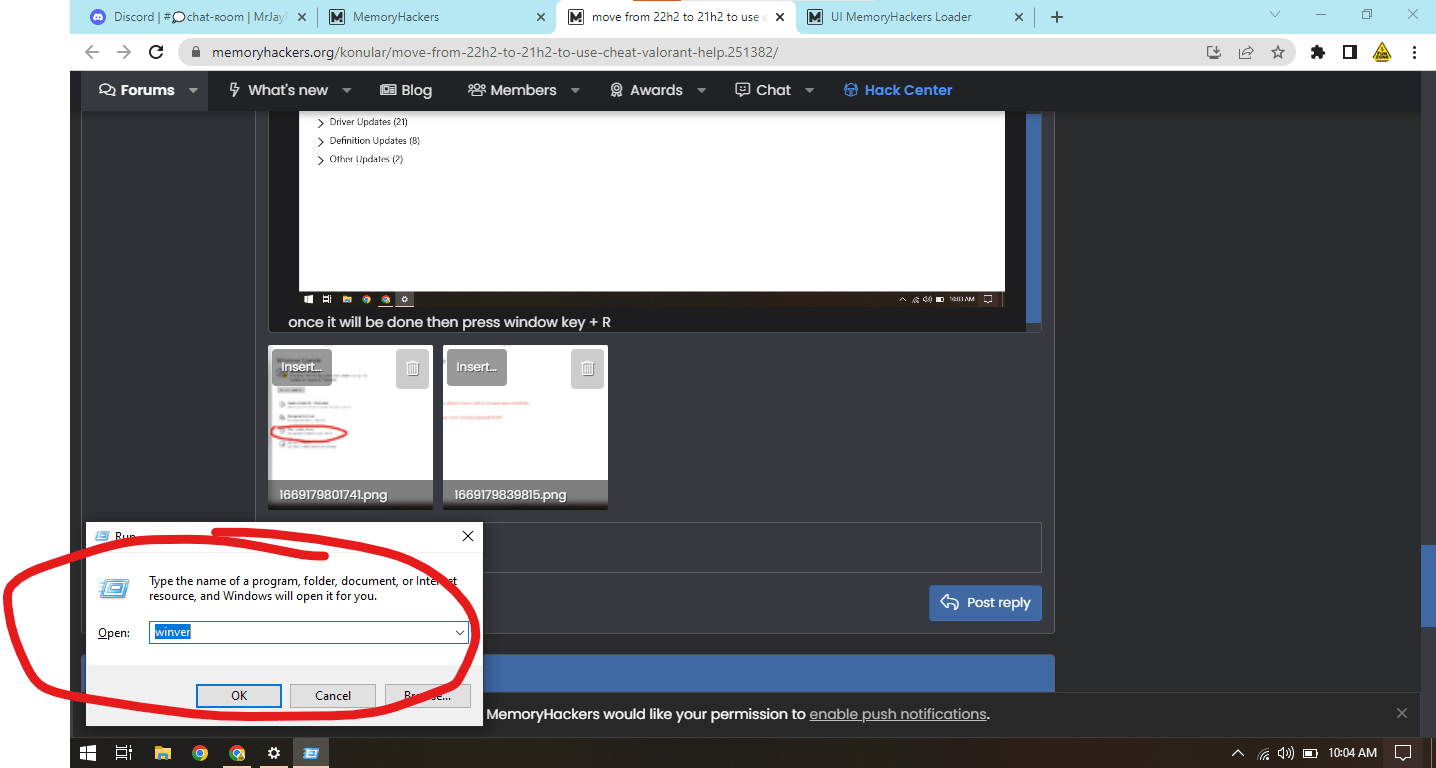
Task: Open the Extensions puzzle-piece menu
Action: pos(1318,52)
